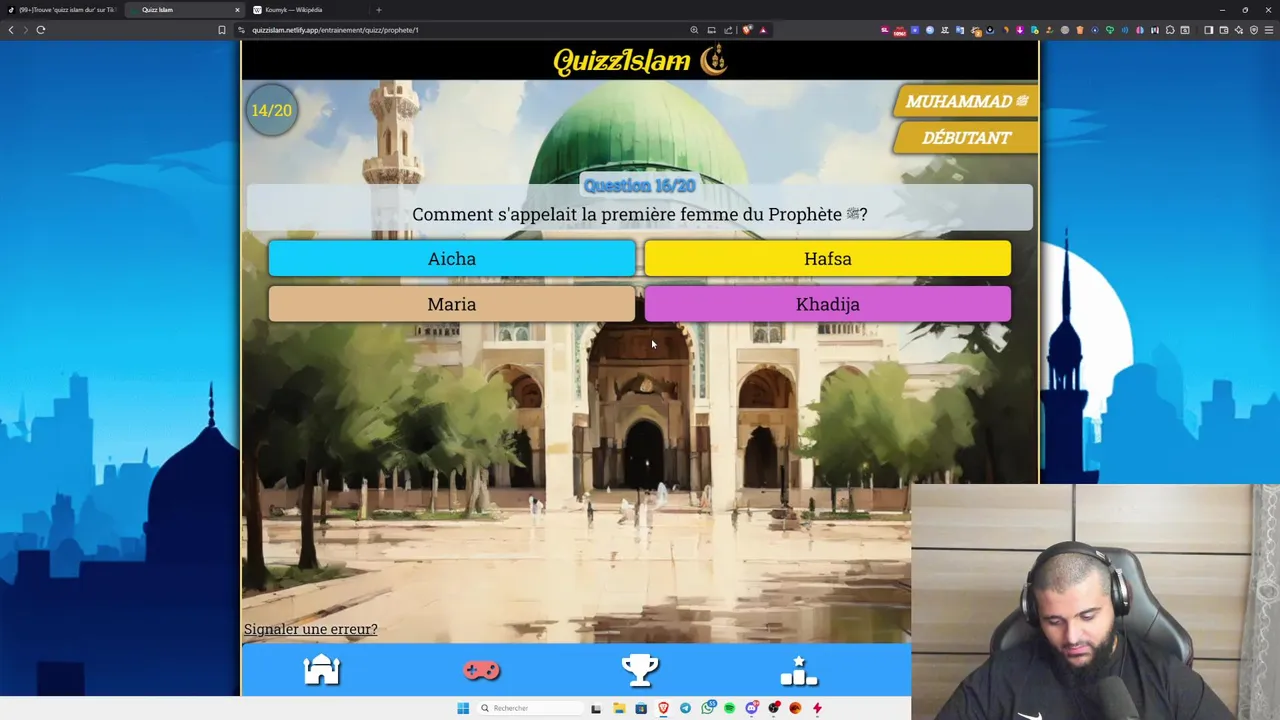The height and width of the screenshot is (720, 1280).
Task: Open the Brave VPN shield icon
Action: 1254,30
